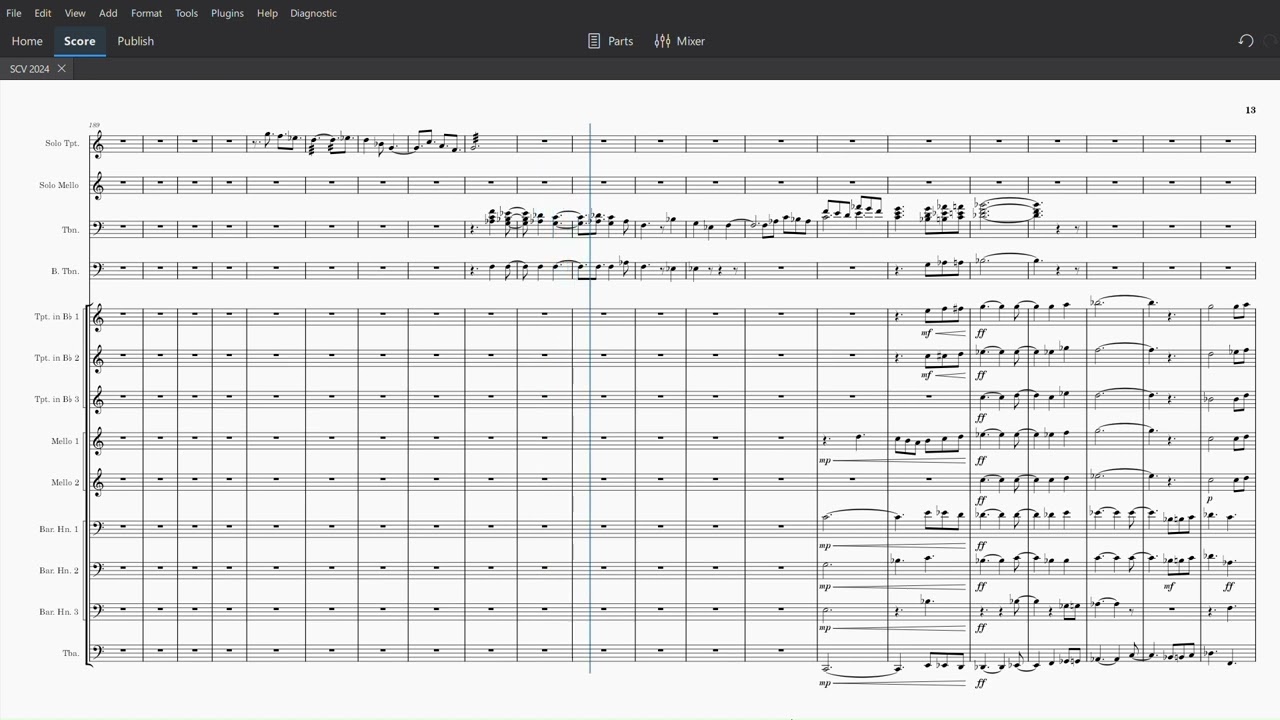1280x720 pixels.
Task: Click the Solo Mello staff label
Action: [59, 185]
